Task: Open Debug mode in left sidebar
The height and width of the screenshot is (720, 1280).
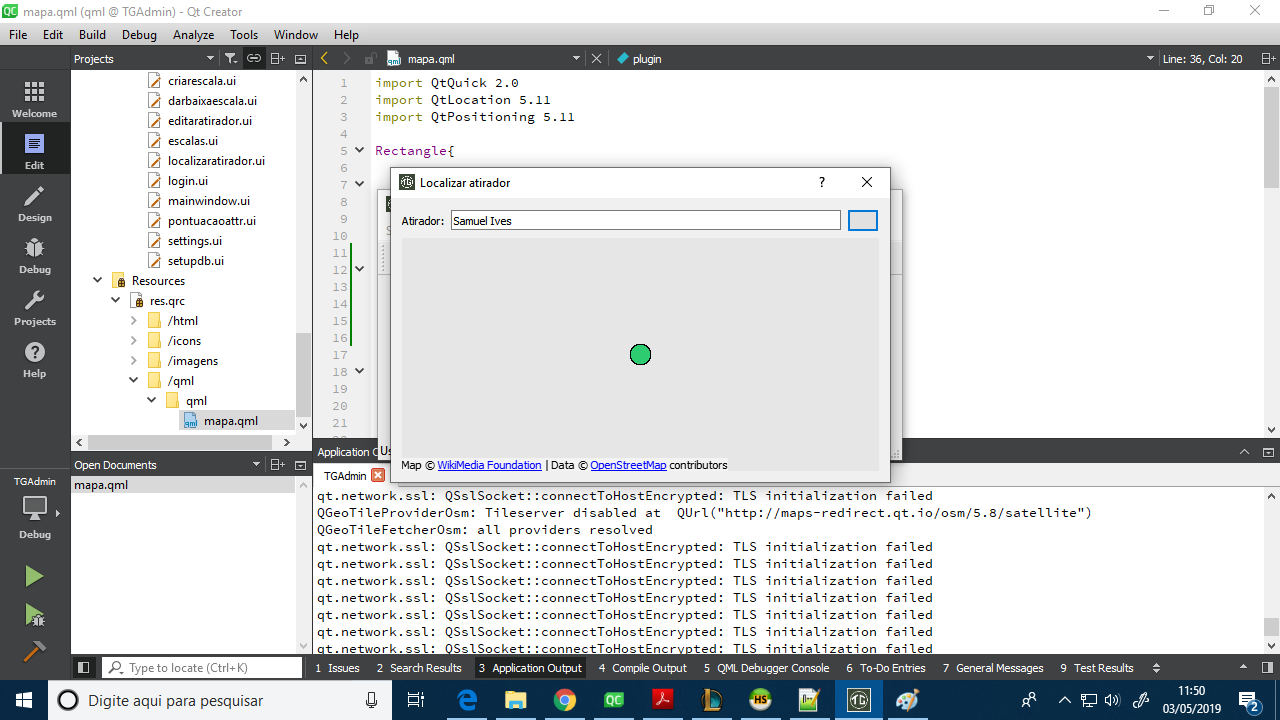Action: pyautogui.click(x=34, y=255)
